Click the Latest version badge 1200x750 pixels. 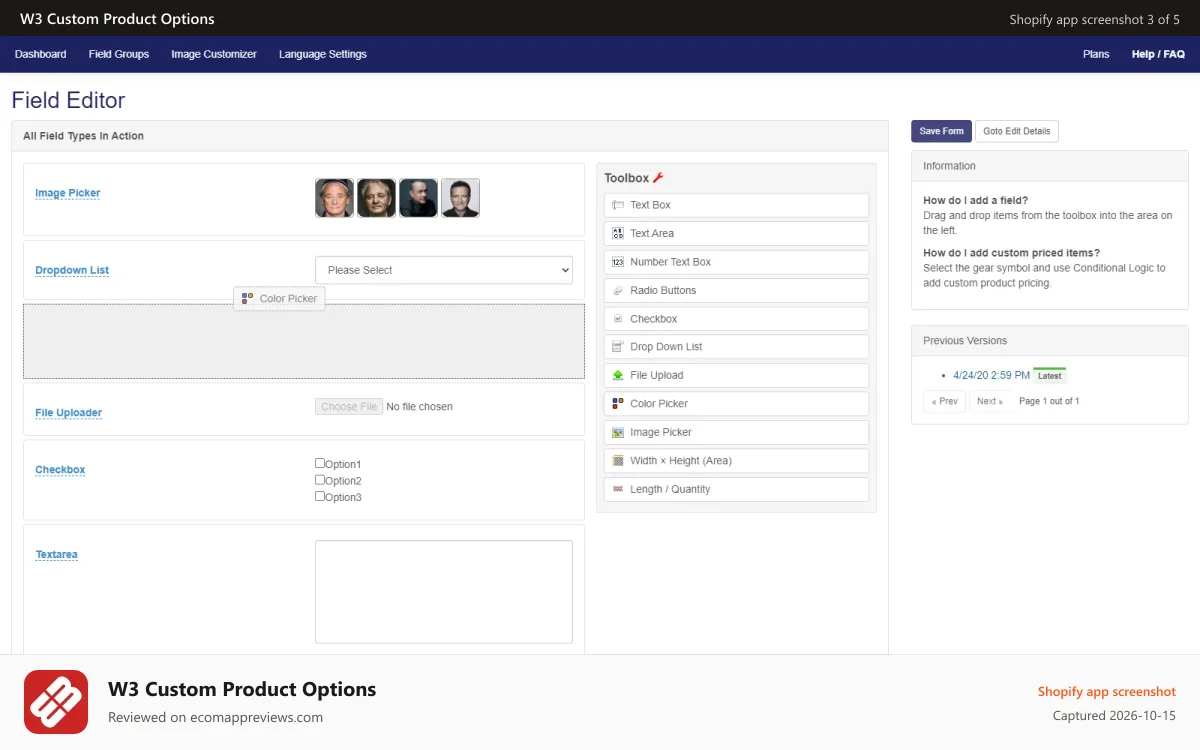click(x=1049, y=375)
